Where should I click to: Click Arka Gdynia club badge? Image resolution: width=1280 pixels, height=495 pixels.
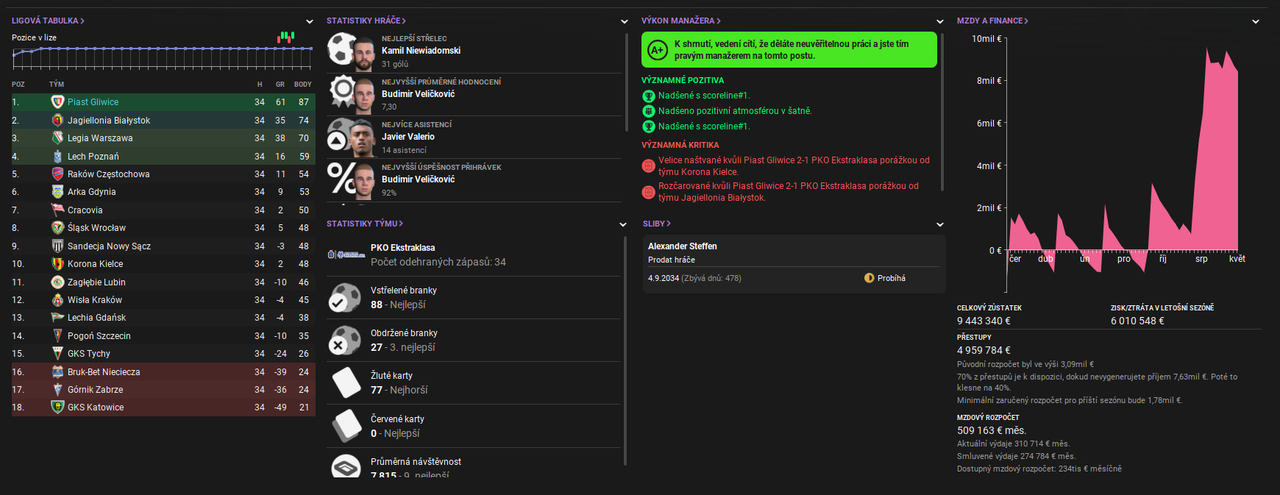[57, 192]
